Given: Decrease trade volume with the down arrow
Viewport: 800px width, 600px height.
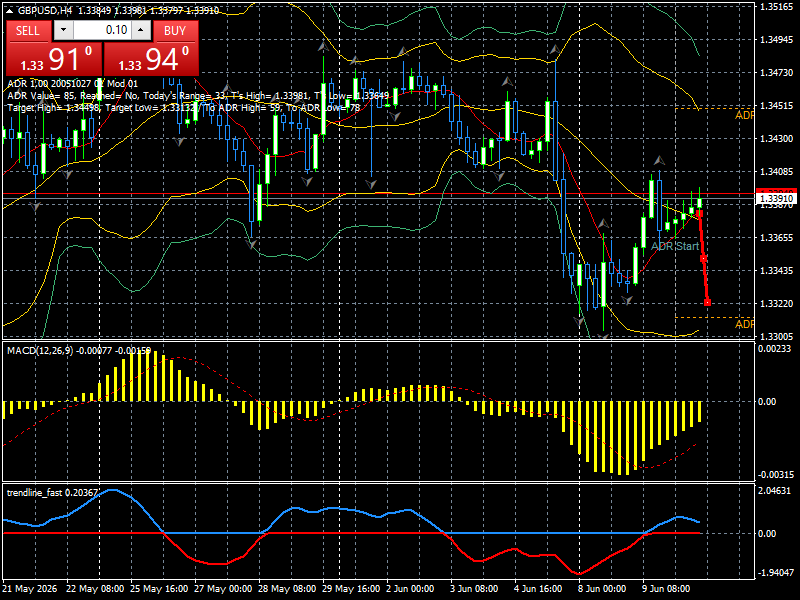Looking at the screenshot, I should click(x=63, y=30).
